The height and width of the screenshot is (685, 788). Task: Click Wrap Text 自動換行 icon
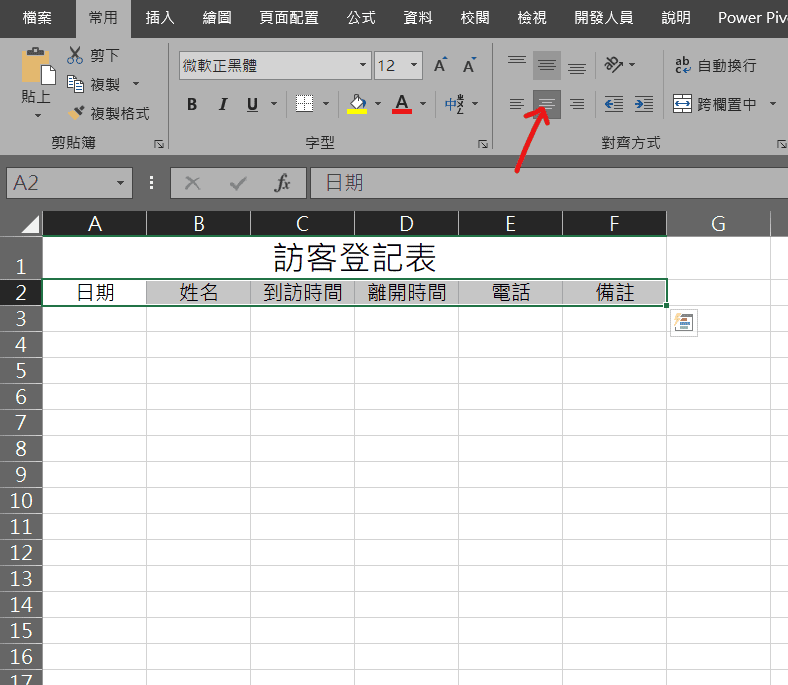tap(682, 65)
